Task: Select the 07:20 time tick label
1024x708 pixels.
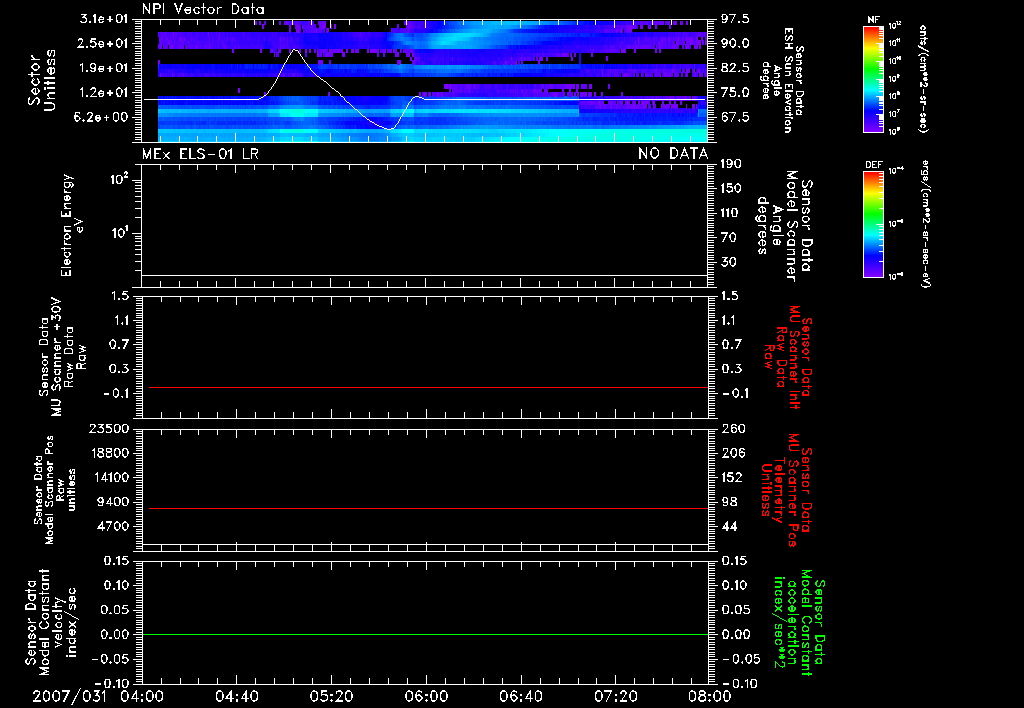Action: click(x=615, y=696)
